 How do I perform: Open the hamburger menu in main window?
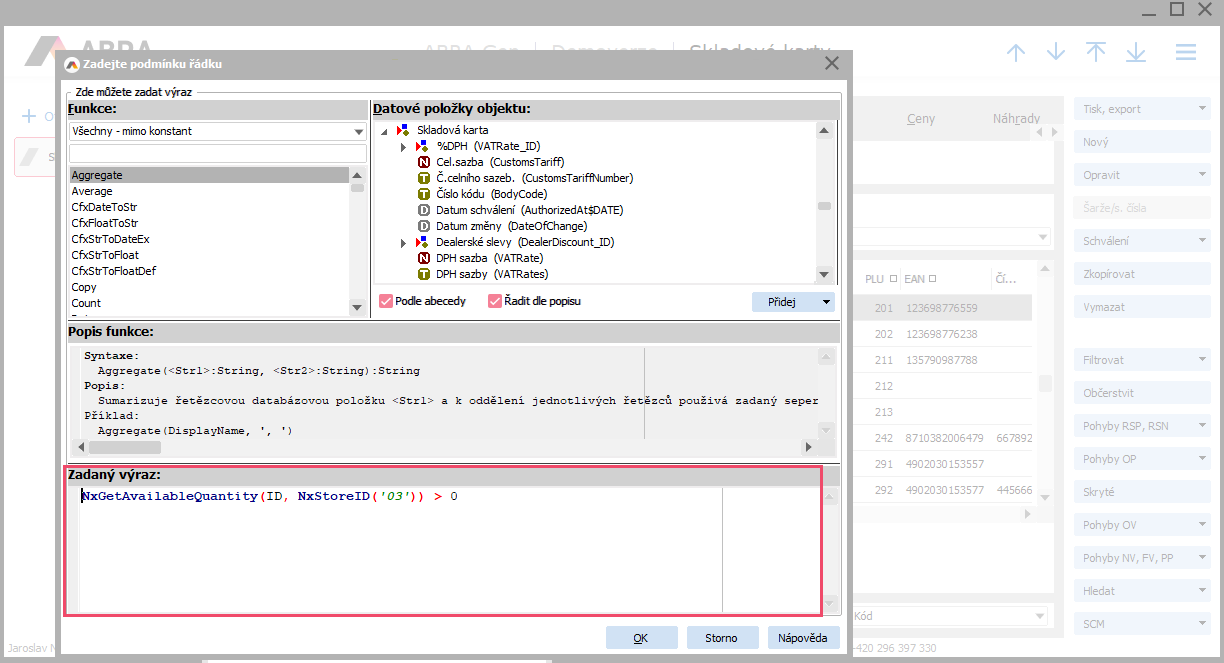[1186, 52]
